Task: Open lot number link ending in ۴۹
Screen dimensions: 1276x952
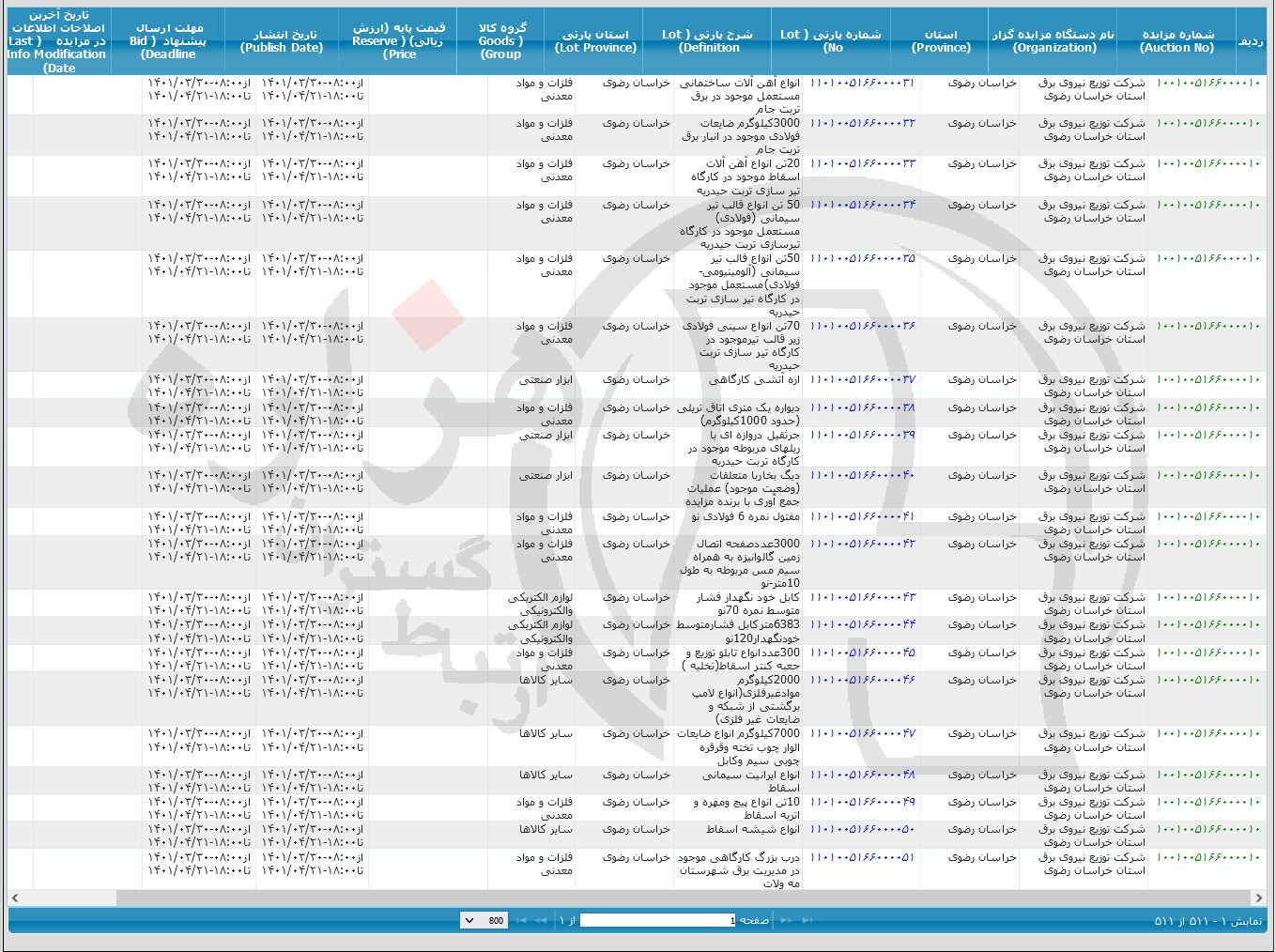Action: tap(862, 803)
